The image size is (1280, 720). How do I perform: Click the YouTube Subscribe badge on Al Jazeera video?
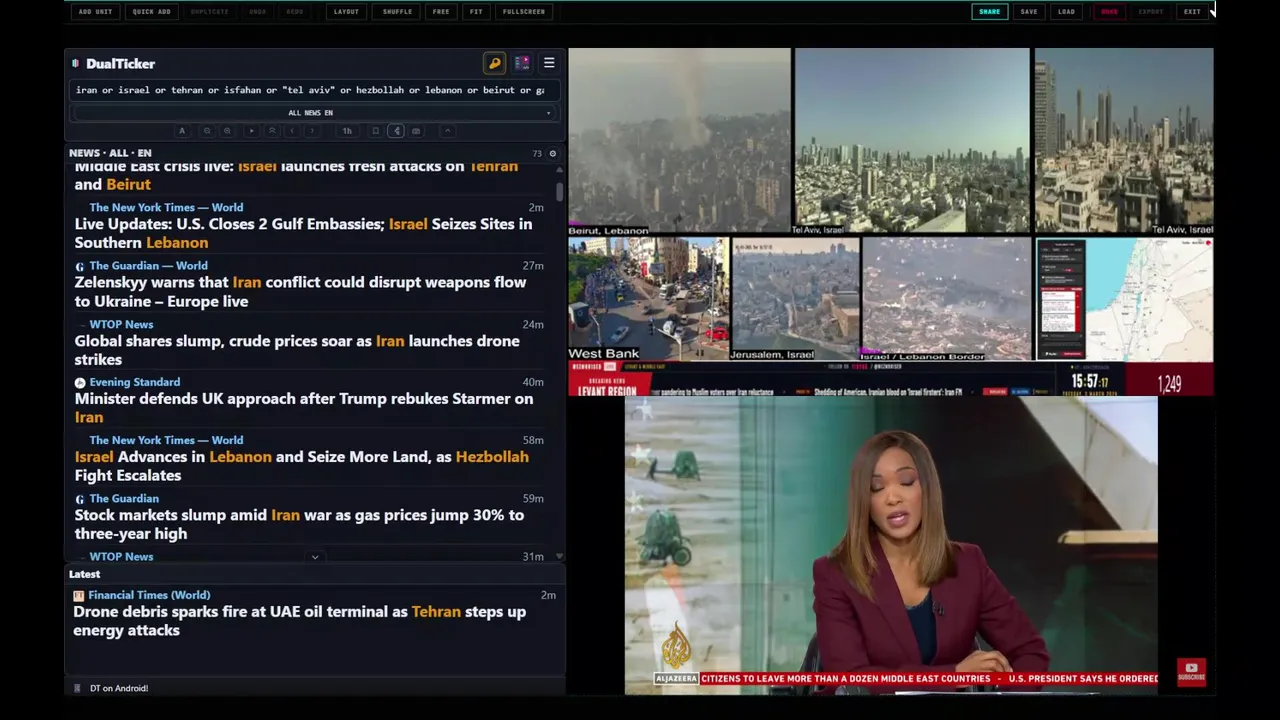click(x=1191, y=672)
